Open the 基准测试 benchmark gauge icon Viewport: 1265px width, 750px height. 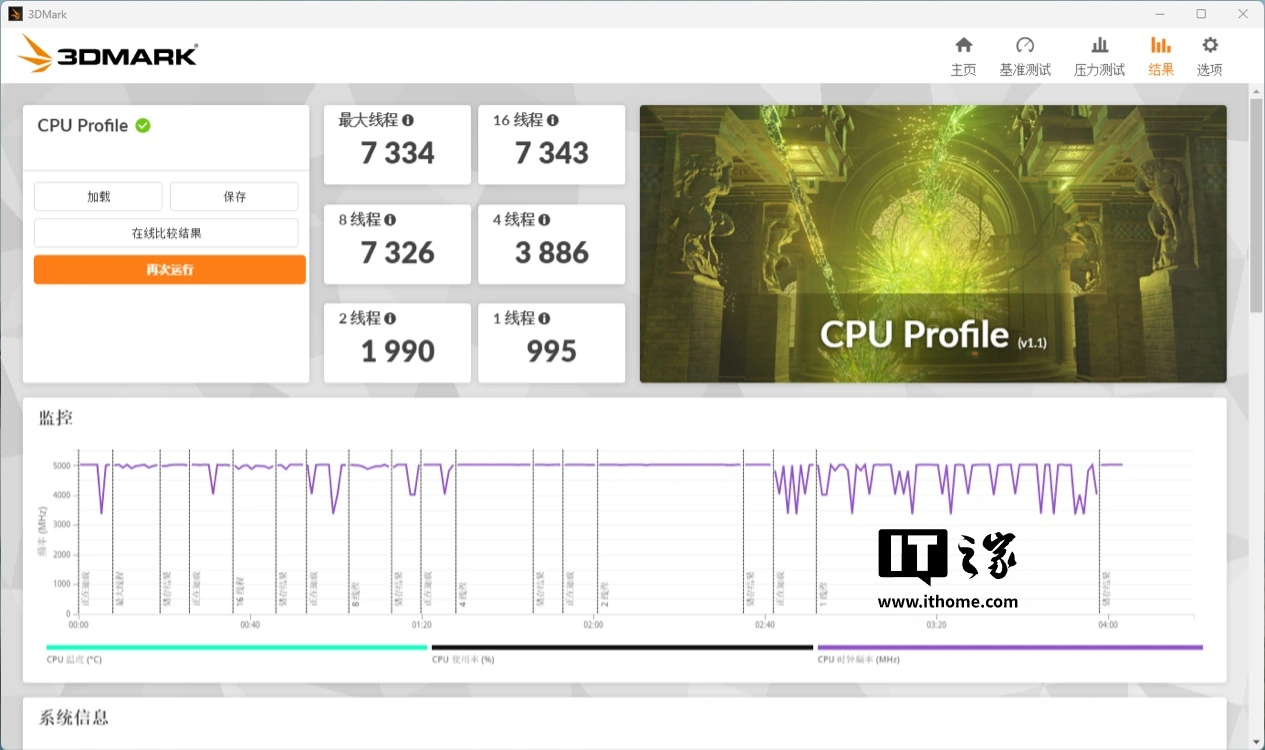(x=1025, y=45)
